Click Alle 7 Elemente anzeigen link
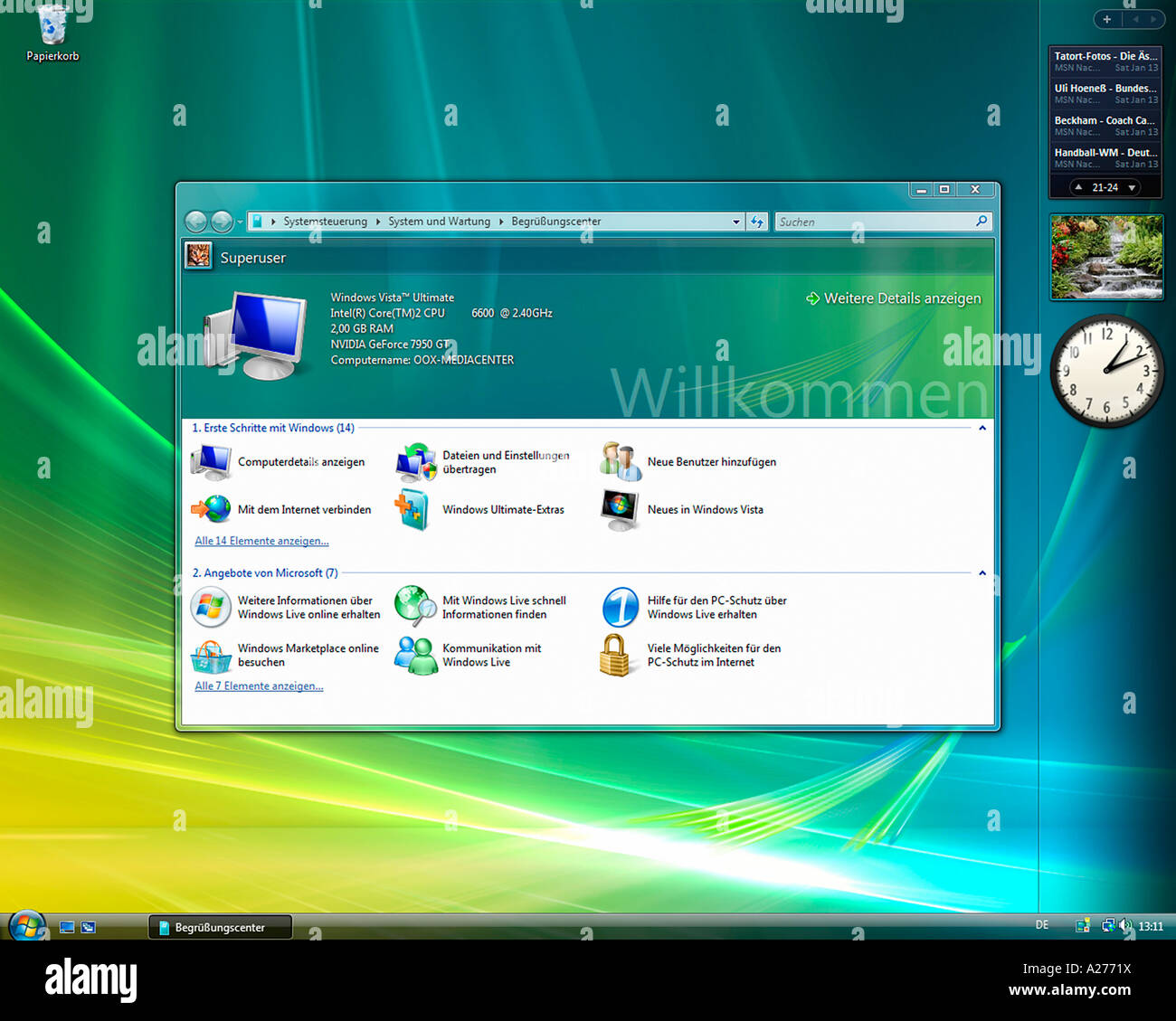 pyautogui.click(x=259, y=686)
